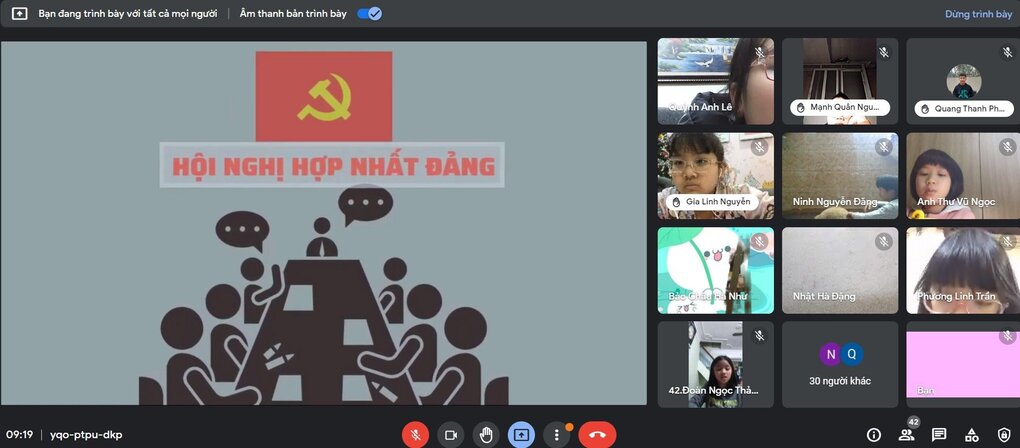Toggle presentation audio switch
The image size is (1020, 448).
[x=369, y=14]
